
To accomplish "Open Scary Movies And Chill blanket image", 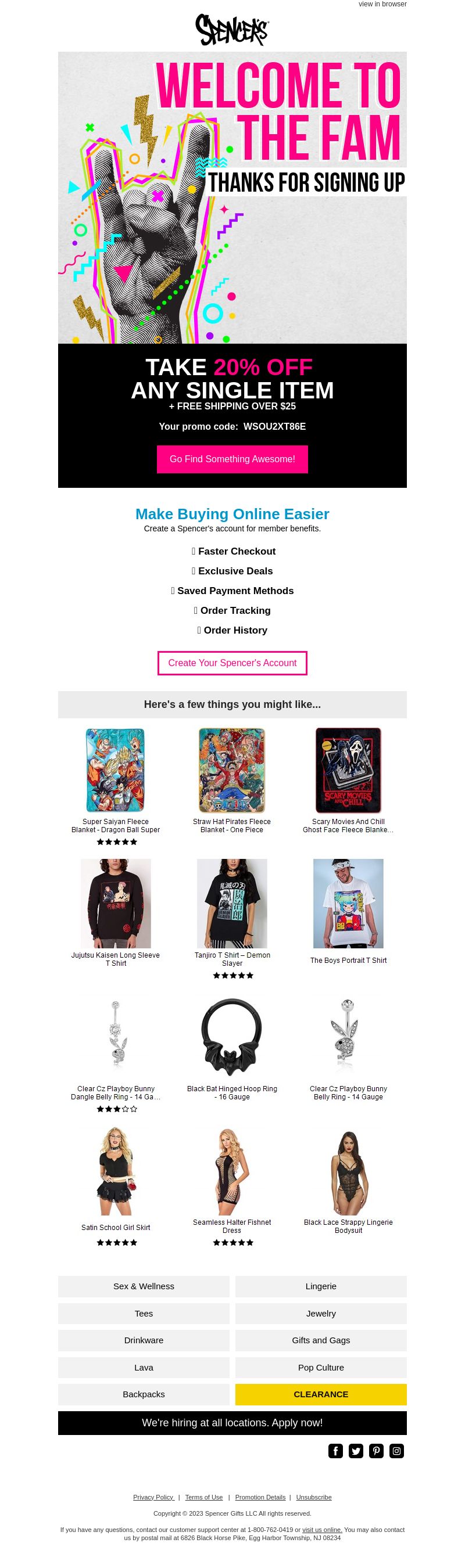I will click(x=348, y=770).
